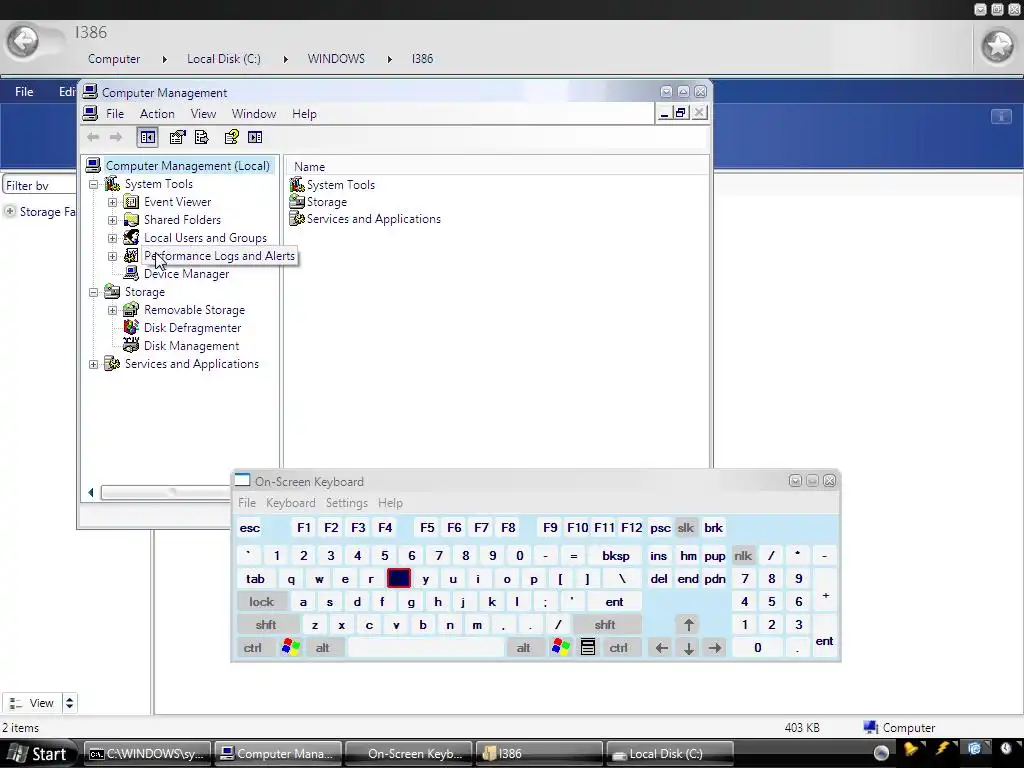Toggle the right shft key
1024x768 pixels.
pos(605,625)
